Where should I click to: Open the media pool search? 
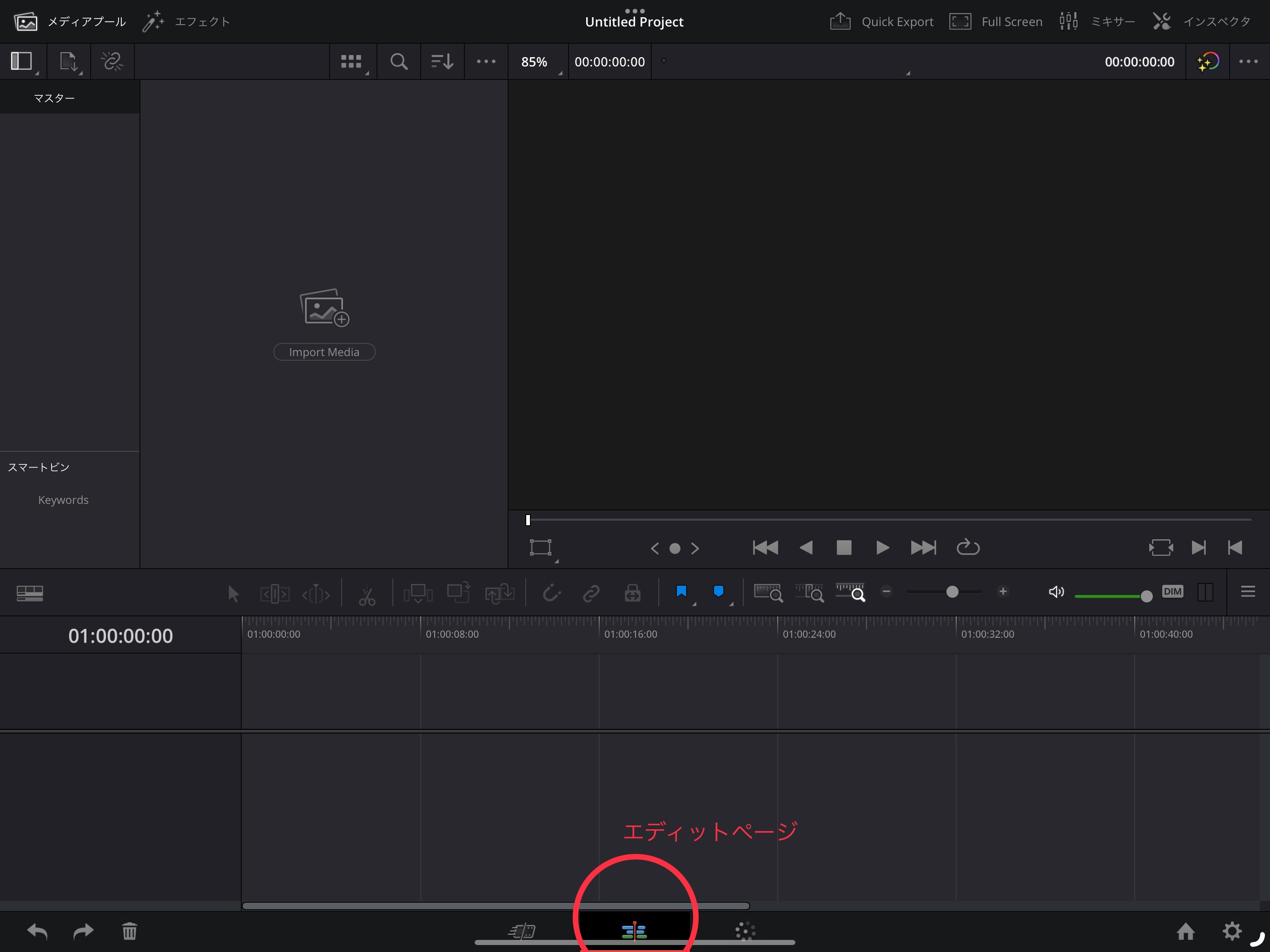click(398, 61)
